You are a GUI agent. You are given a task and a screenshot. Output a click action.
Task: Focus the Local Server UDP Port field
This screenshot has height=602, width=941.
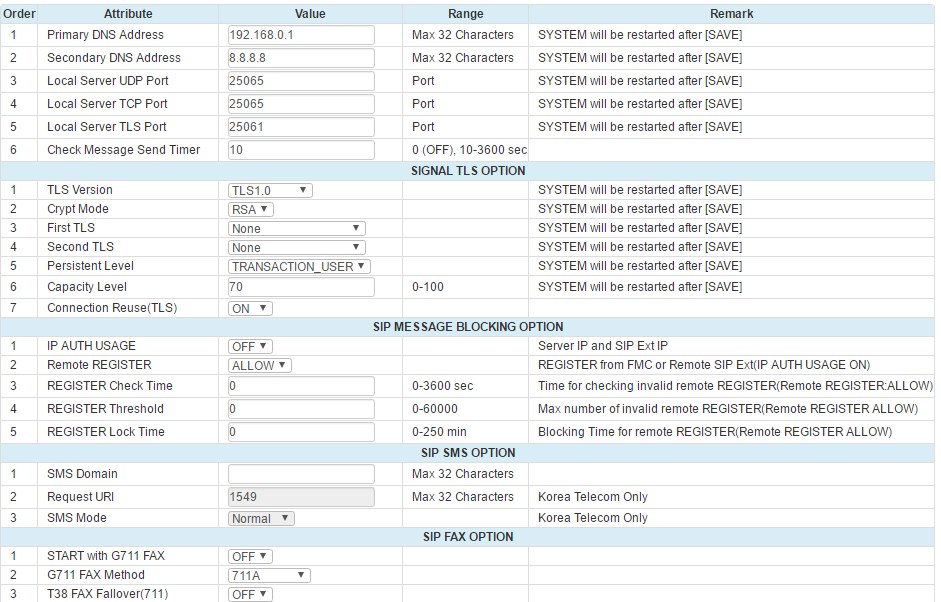point(301,81)
